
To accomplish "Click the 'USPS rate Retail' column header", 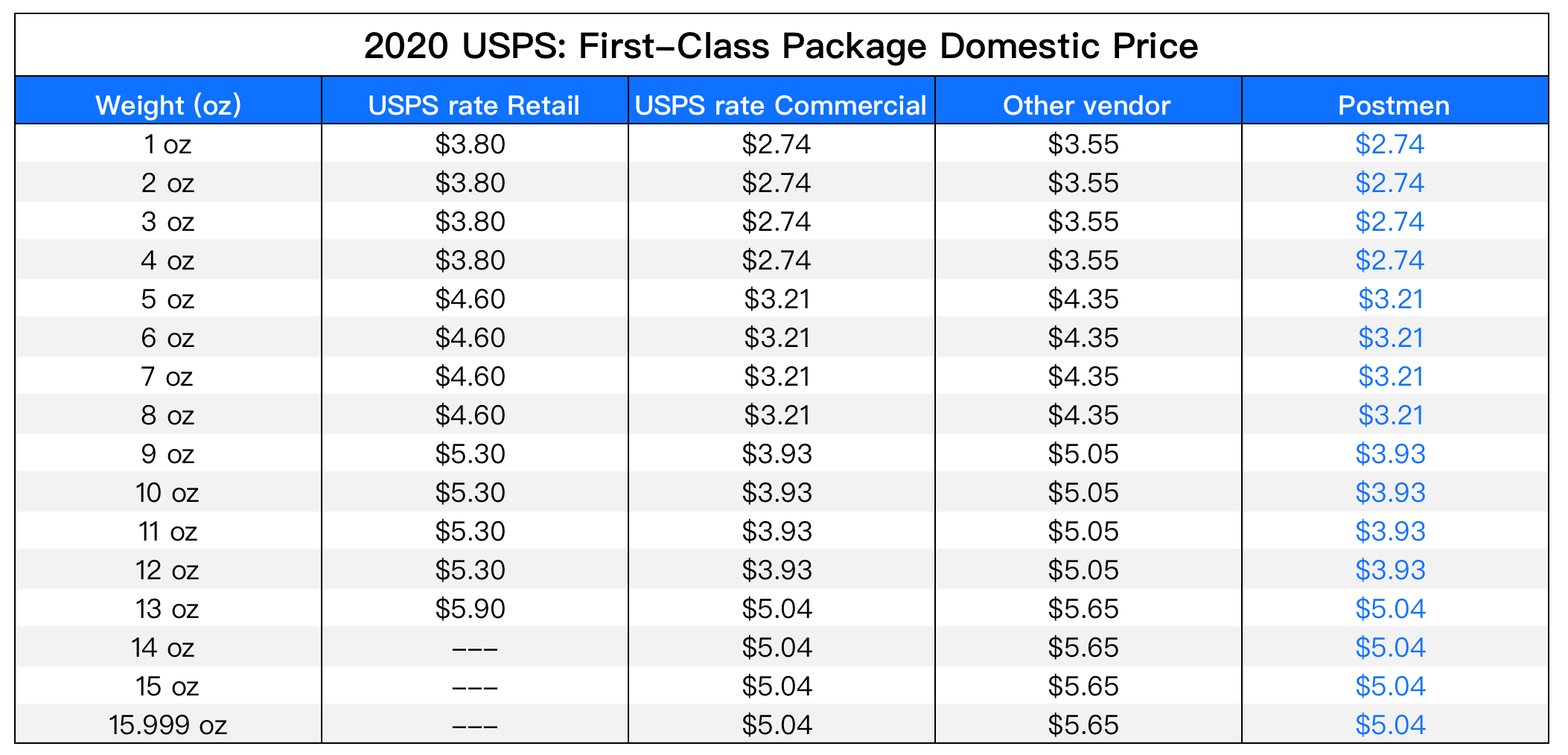I will pos(474,105).
